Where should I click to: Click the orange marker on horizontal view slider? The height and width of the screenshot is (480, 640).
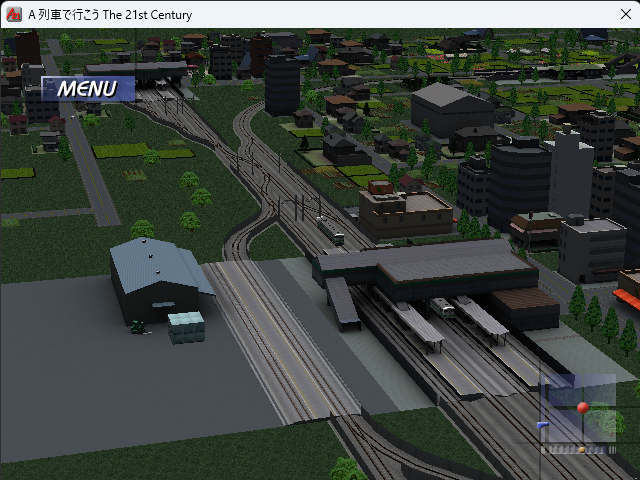(582, 449)
